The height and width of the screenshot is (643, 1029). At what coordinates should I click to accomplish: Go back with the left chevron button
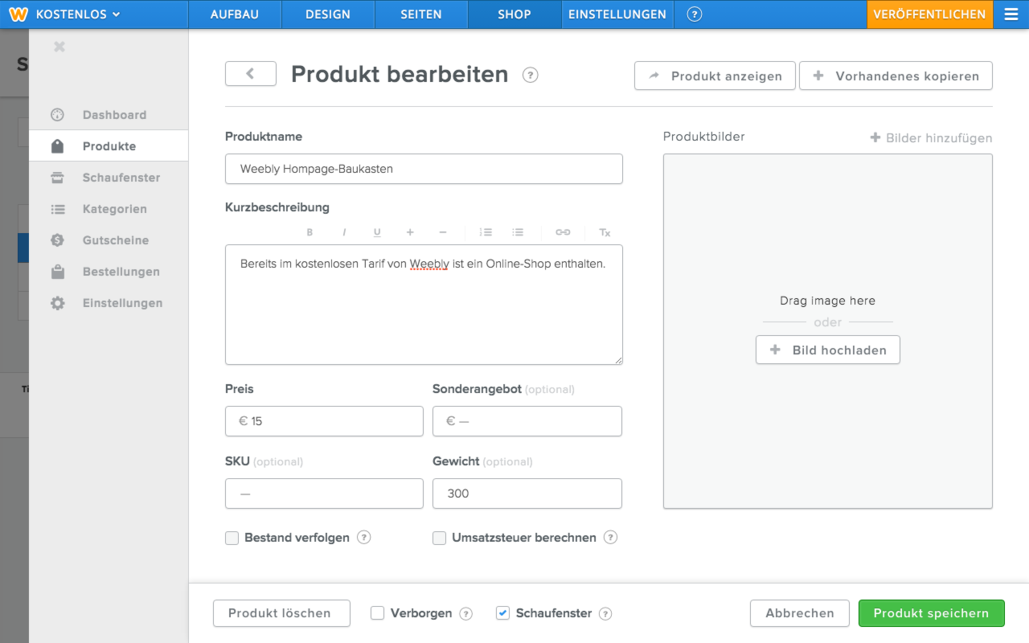coord(251,73)
